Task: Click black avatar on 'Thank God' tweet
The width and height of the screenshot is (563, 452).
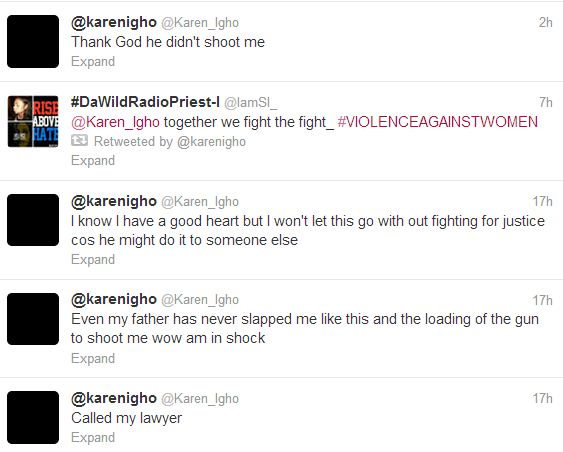Action: (33, 41)
